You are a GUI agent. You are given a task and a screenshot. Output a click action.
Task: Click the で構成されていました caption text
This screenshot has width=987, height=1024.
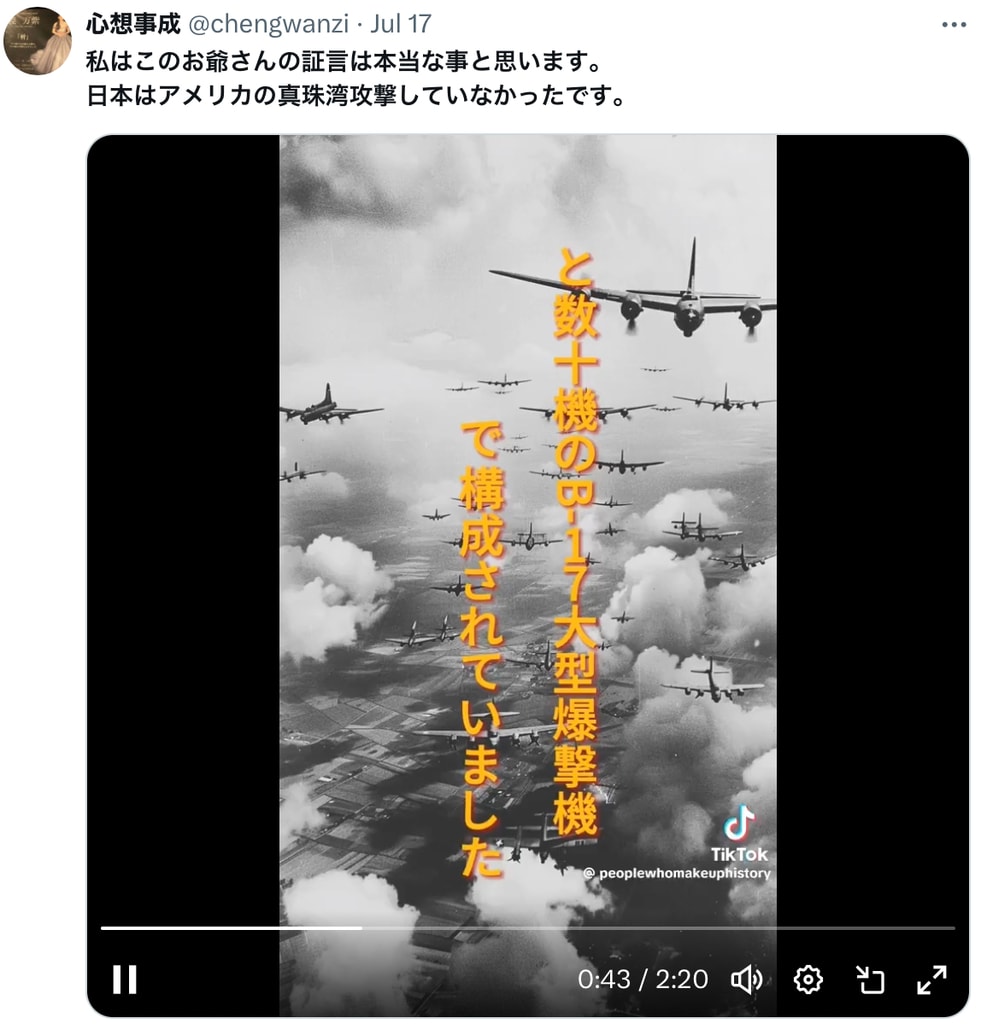482,648
